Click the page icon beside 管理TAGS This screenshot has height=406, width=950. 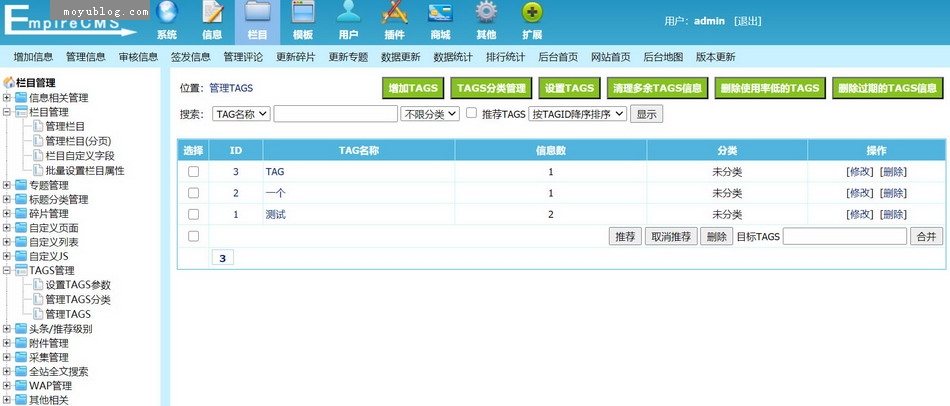[x=38, y=314]
